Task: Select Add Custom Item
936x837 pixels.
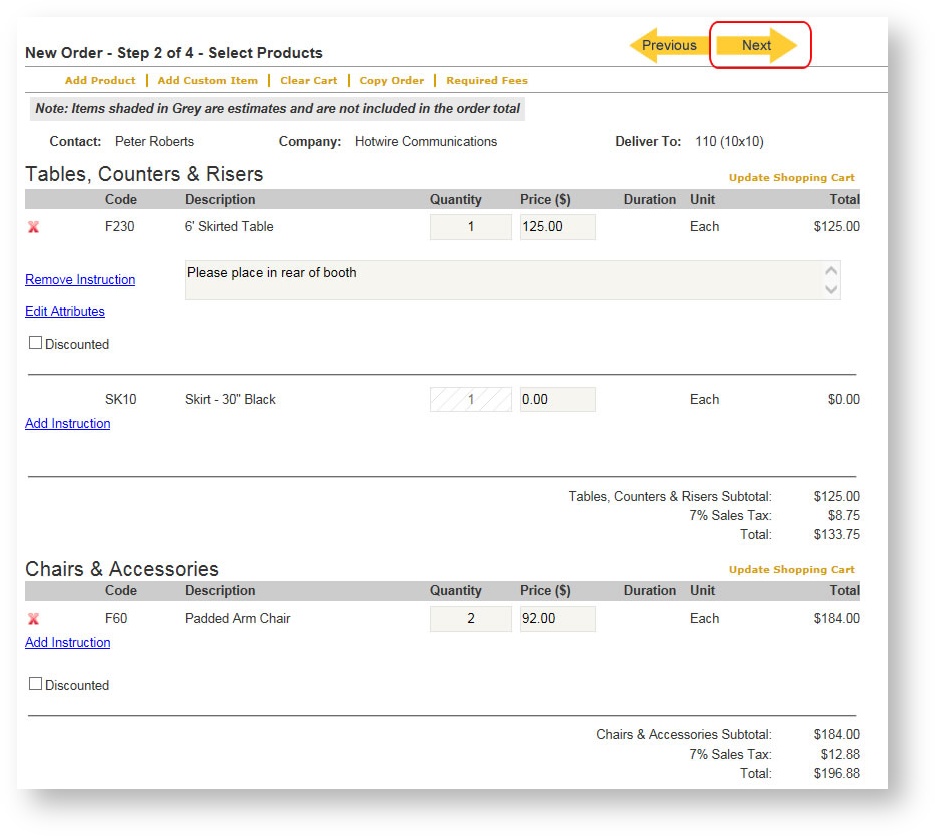Action: pos(207,80)
